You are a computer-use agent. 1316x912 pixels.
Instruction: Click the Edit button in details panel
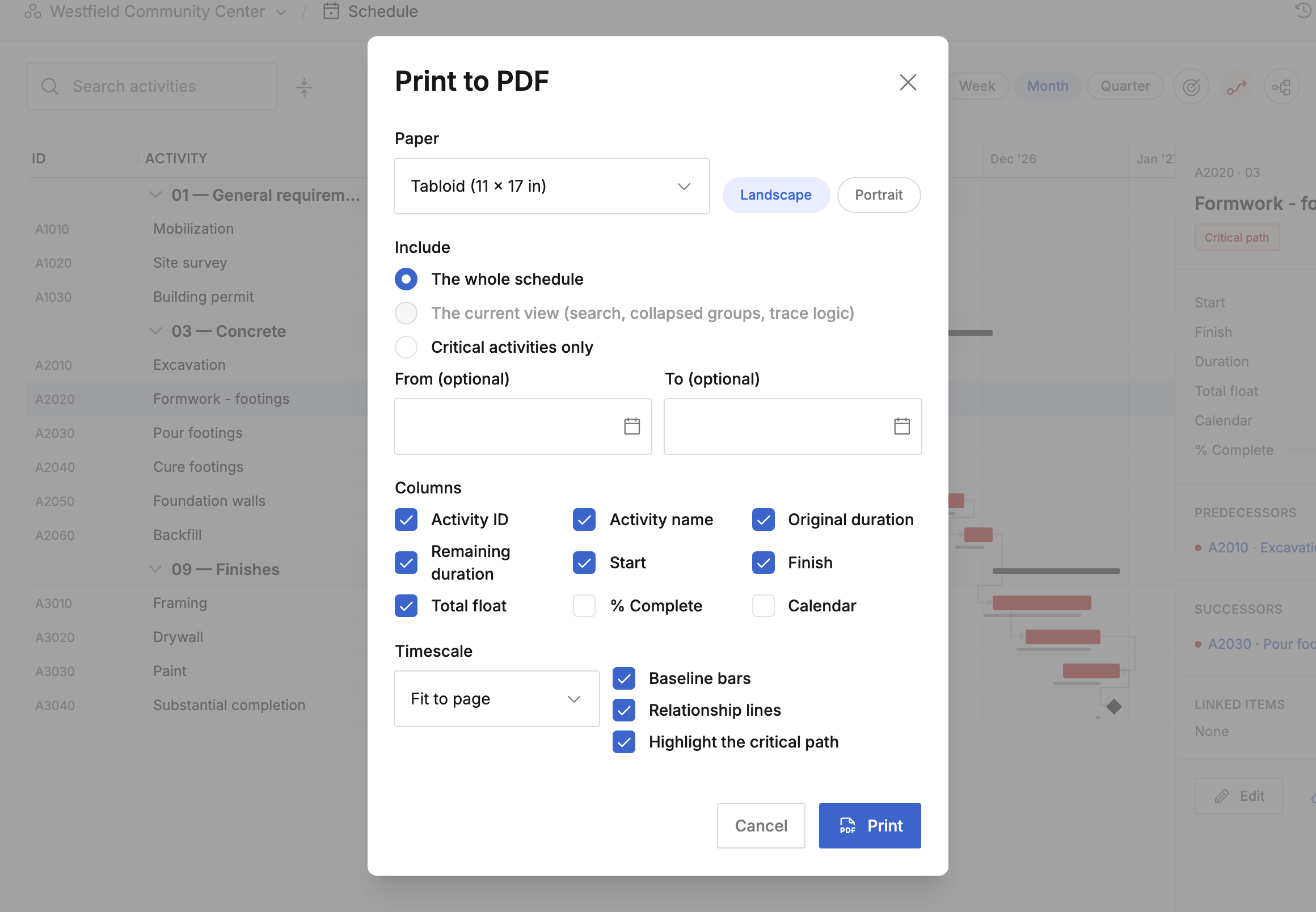1238,796
